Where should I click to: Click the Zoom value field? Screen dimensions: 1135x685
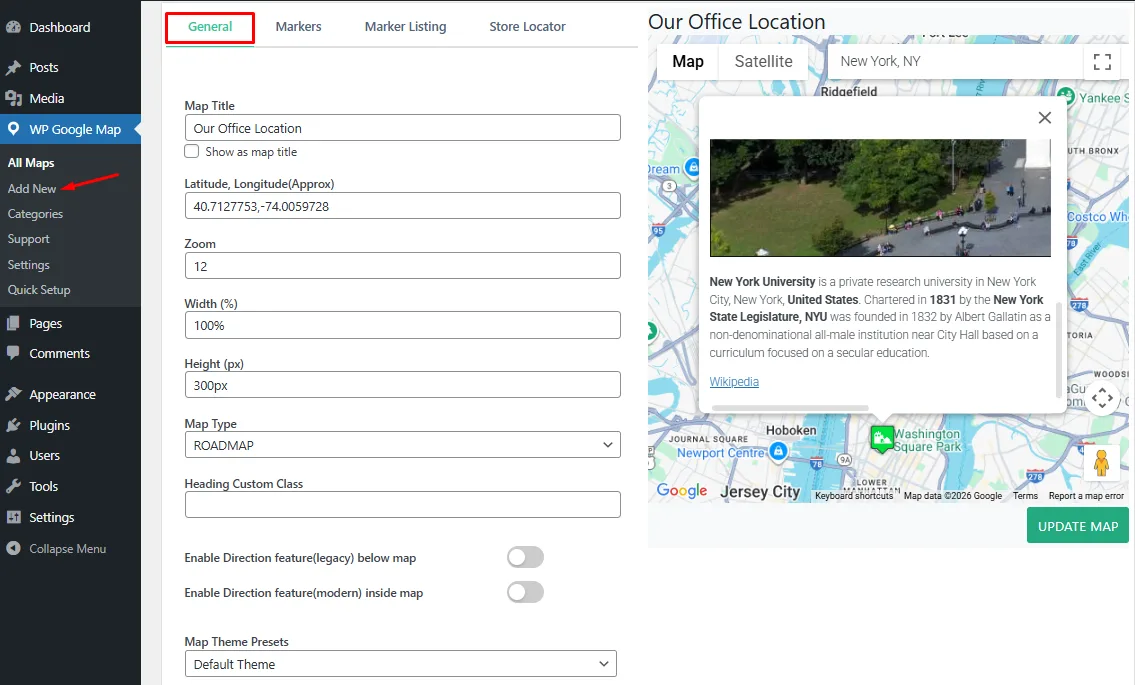[402, 266]
